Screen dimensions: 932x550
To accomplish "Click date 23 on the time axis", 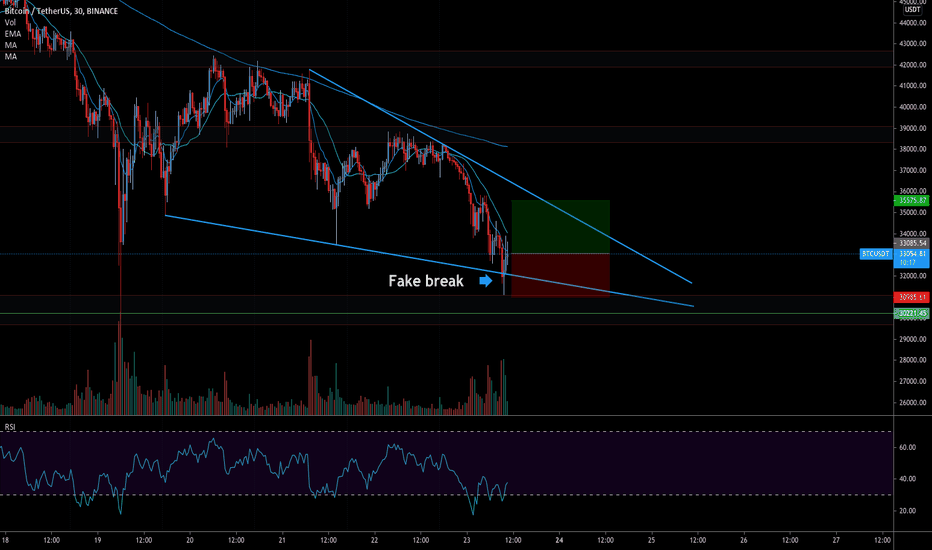I will [x=467, y=540].
